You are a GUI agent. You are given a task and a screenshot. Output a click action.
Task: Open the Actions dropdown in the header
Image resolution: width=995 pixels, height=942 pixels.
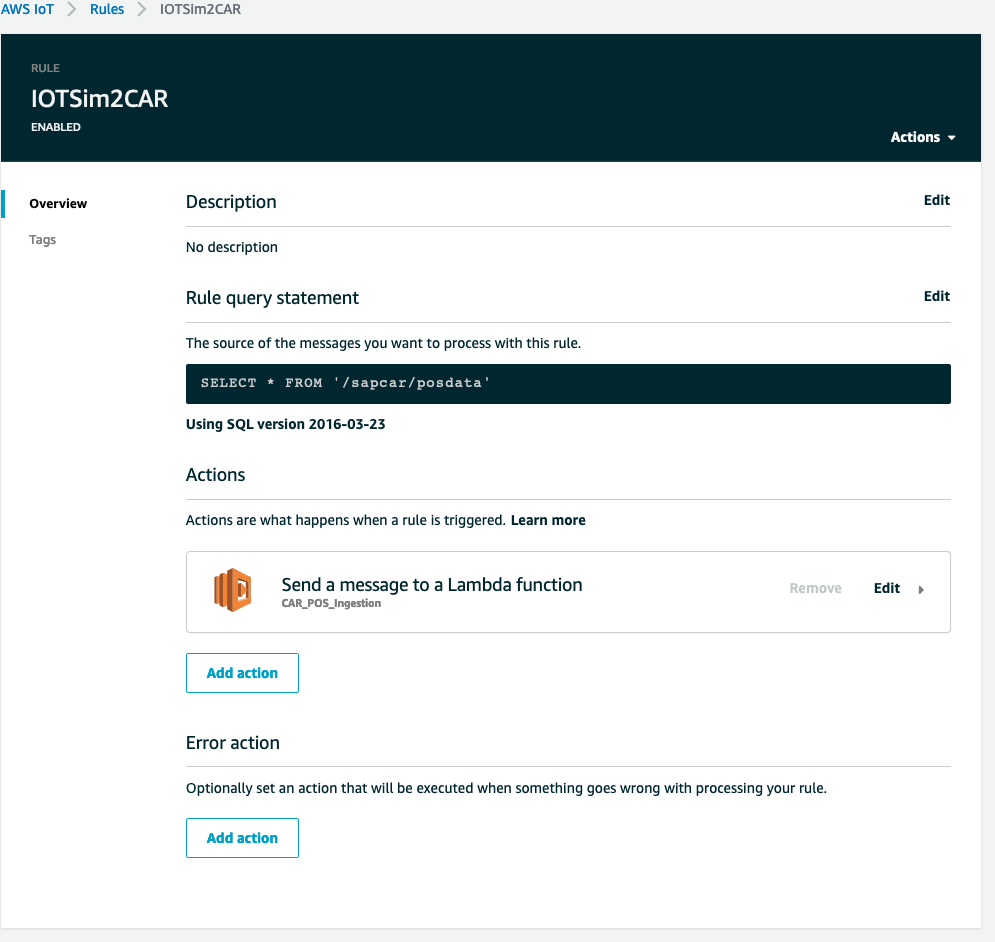(x=922, y=137)
